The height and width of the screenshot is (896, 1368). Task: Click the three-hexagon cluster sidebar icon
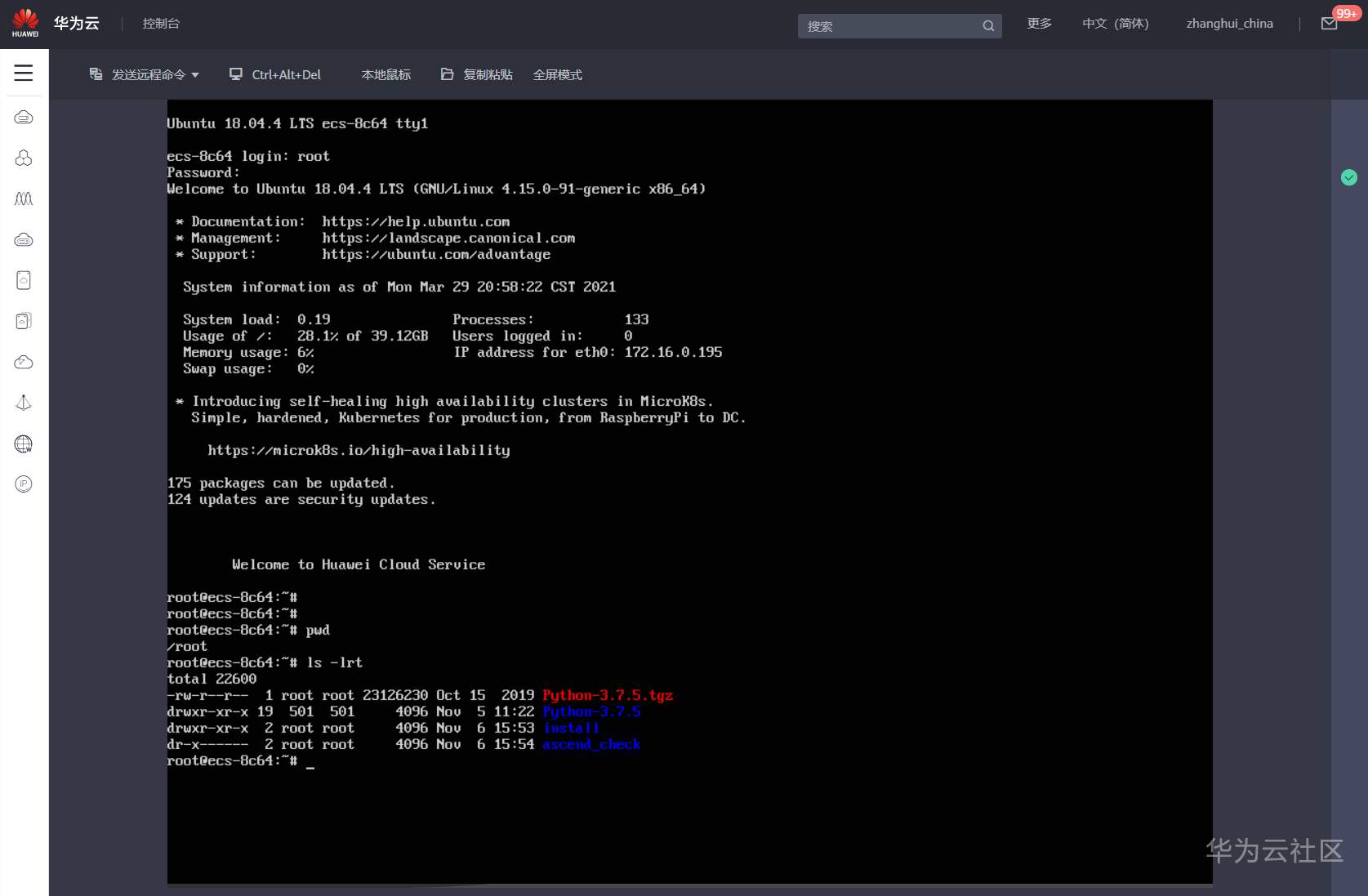[x=24, y=158]
